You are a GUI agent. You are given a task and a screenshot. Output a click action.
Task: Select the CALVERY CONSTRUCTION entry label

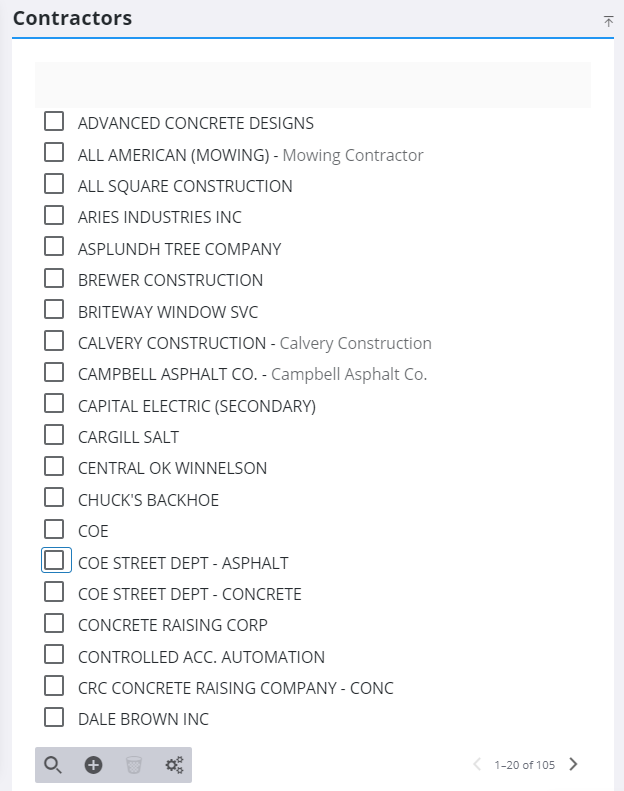coord(171,343)
